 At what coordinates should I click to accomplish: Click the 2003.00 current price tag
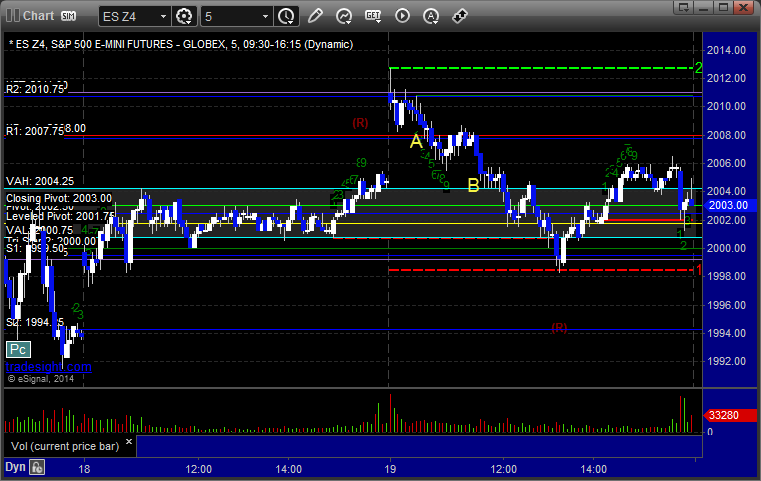coord(728,205)
